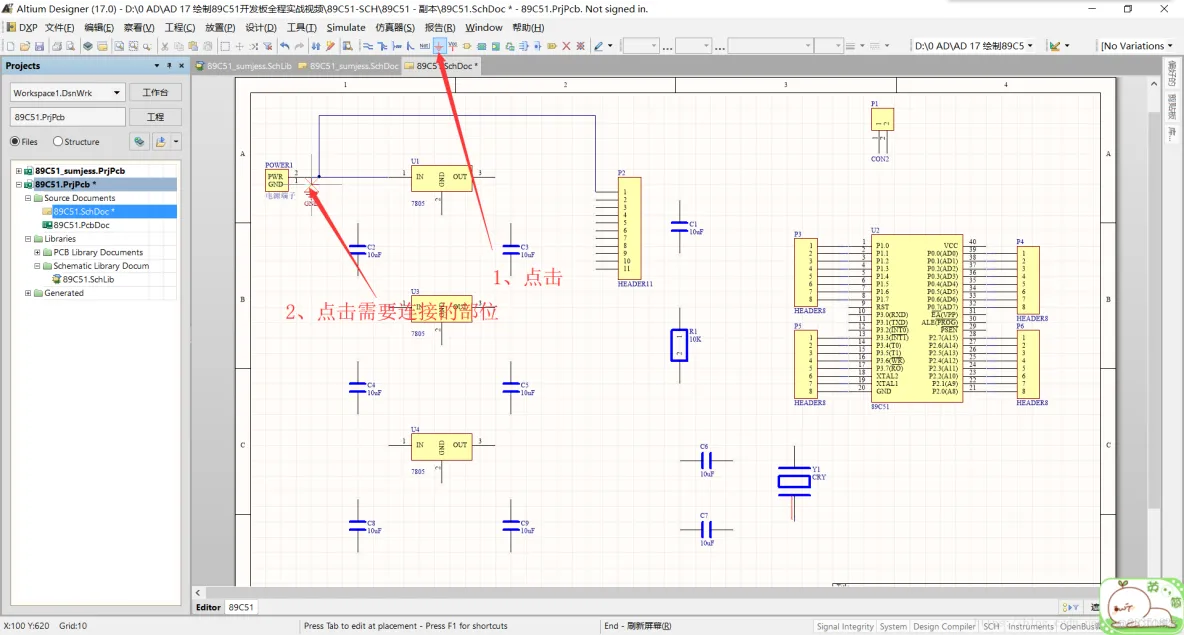Screen dimensions: 1184x635
Task: Open the 设计(D) menu
Action: coord(261,27)
